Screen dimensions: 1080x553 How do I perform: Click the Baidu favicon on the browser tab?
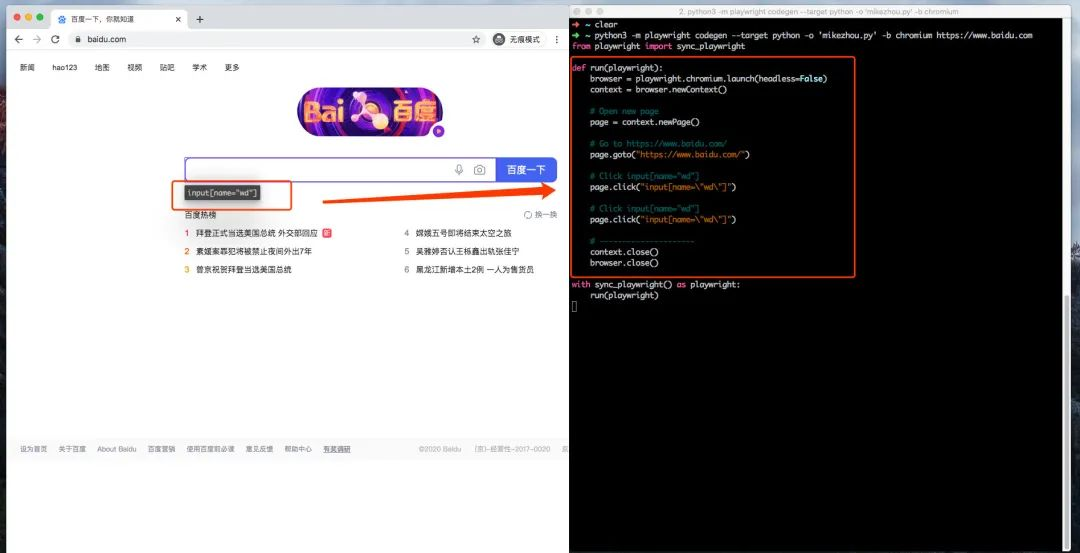click(62, 19)
